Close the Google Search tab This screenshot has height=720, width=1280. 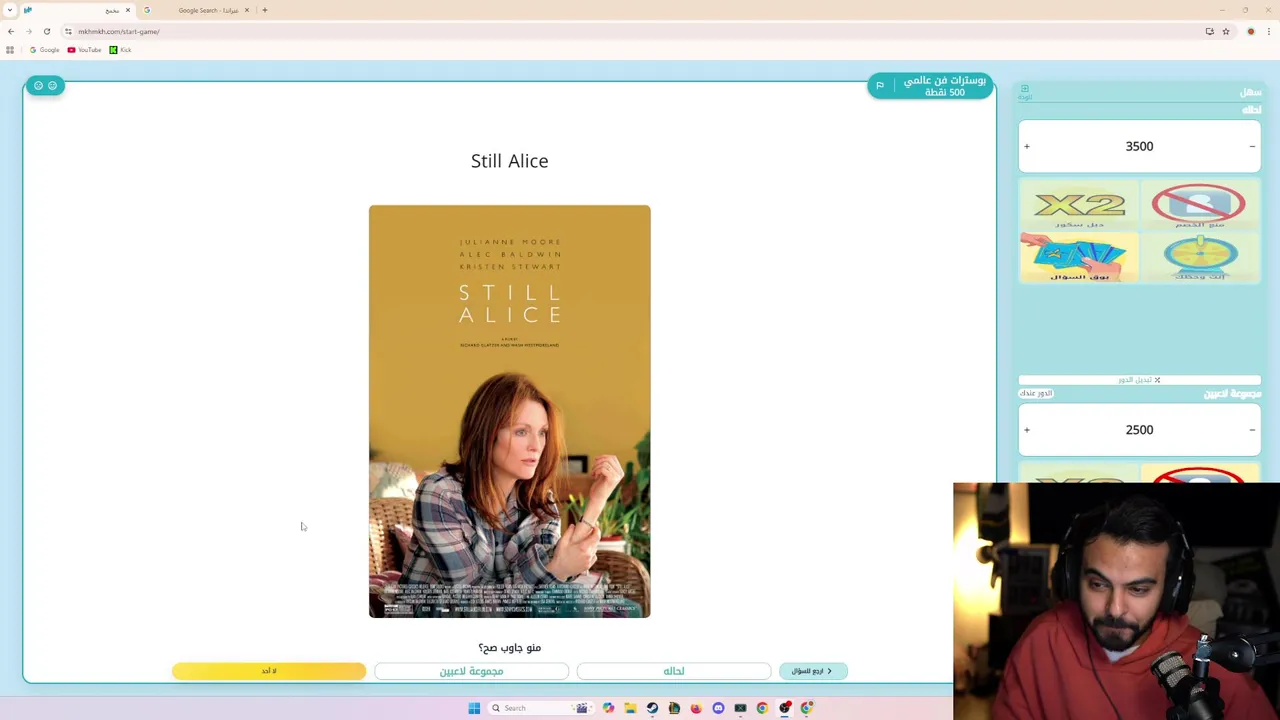tap(247, 10)
